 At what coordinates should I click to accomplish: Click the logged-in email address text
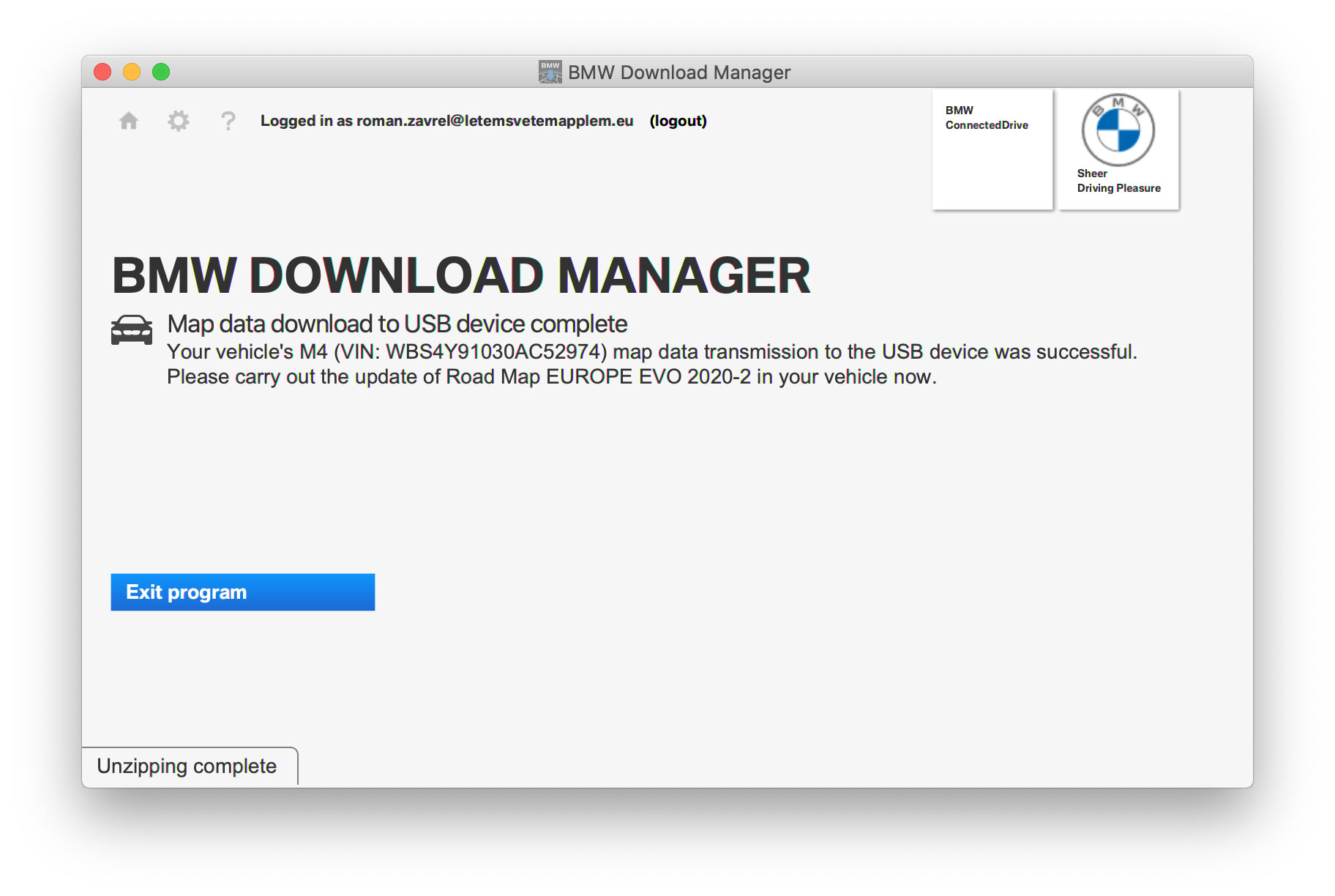click(495, 121)
